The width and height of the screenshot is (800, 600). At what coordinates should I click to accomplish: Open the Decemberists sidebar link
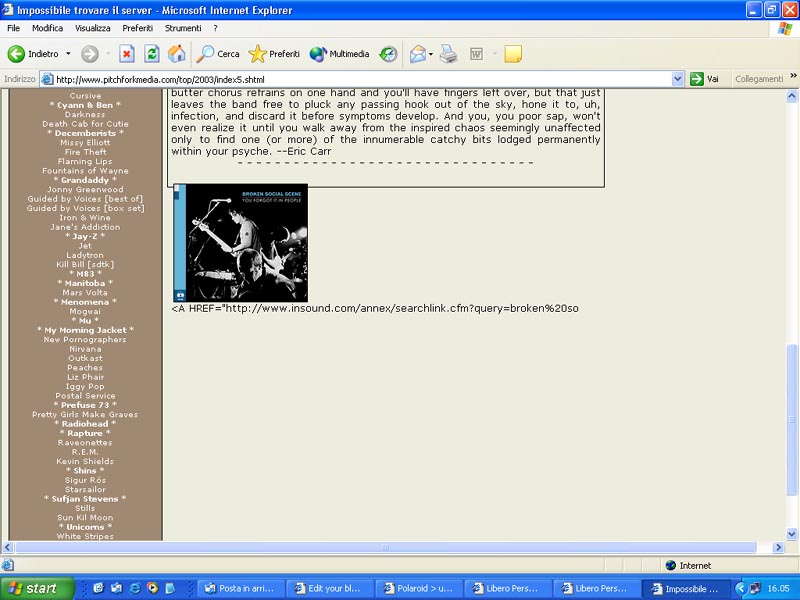(x=85, y=133)
